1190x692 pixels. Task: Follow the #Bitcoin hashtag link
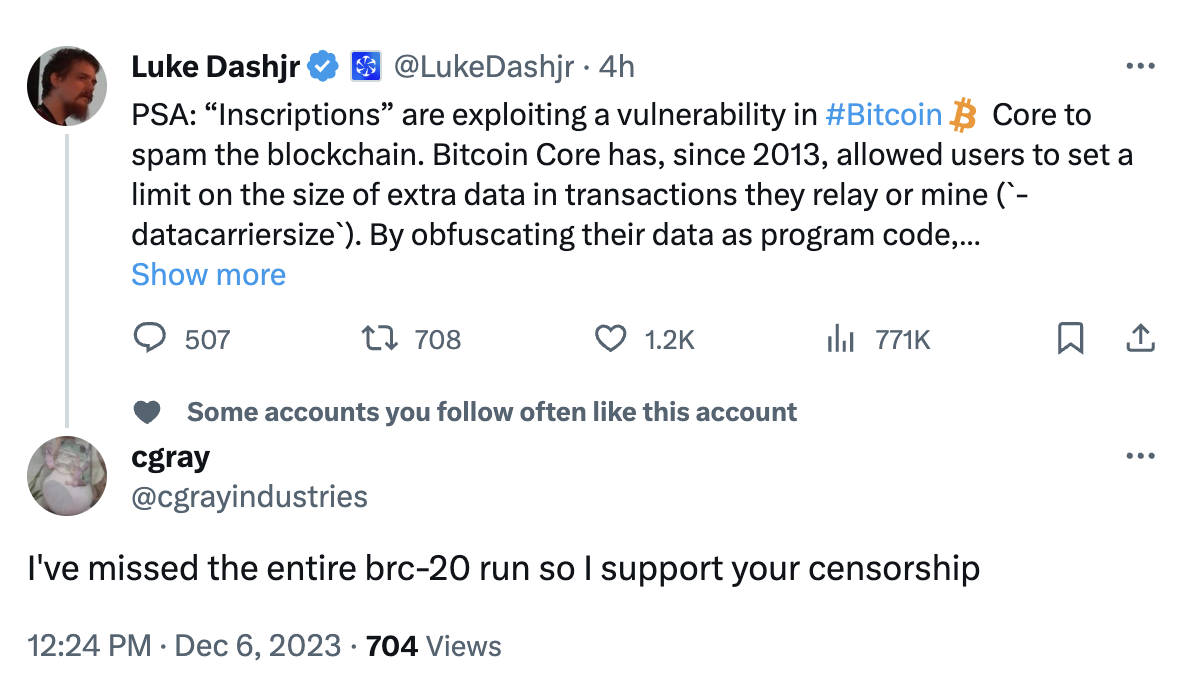click(x=884, y=116)
